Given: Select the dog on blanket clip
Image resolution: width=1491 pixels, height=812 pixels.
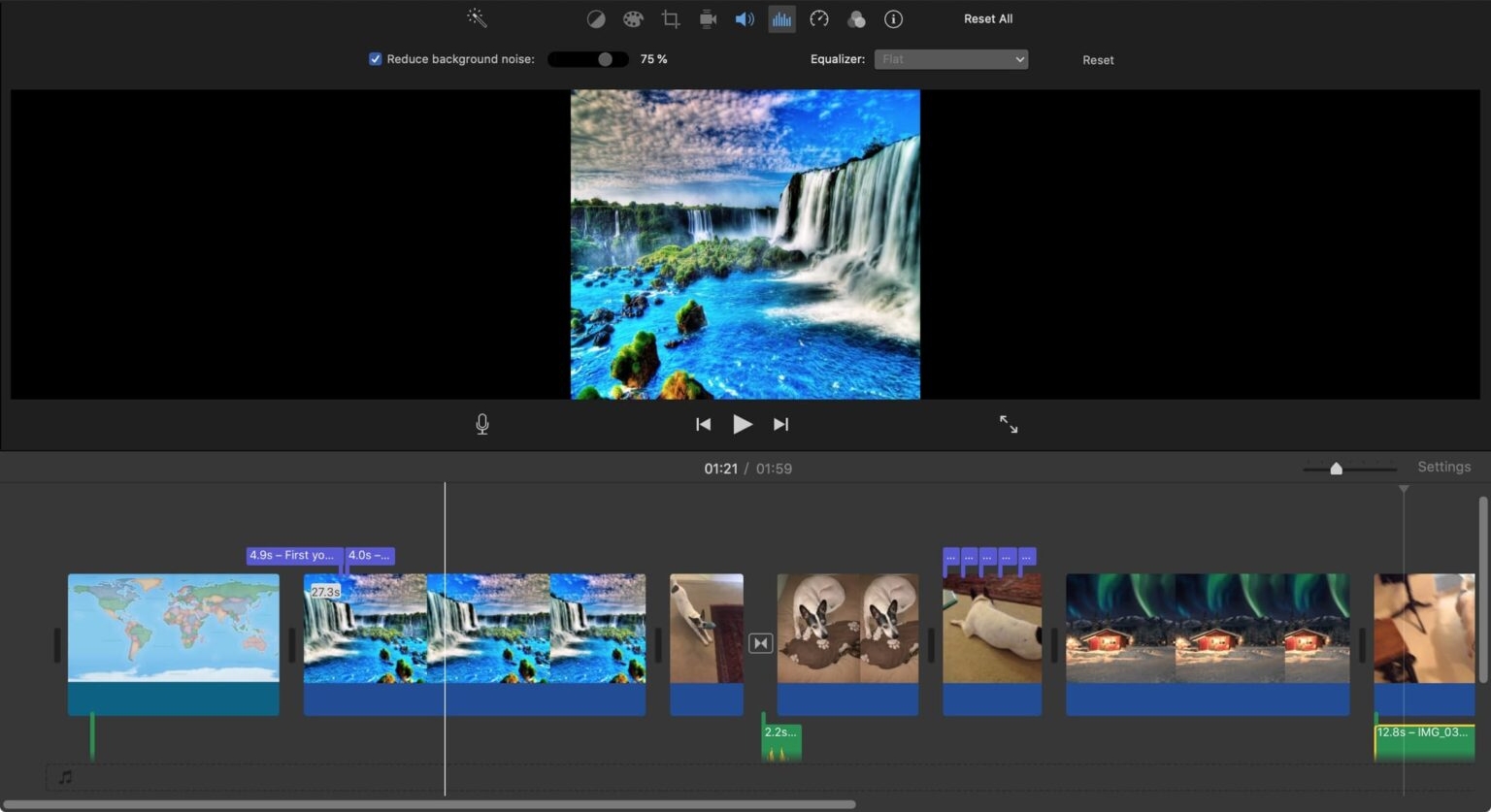Looking at the screenshot, I should point(847,644).
